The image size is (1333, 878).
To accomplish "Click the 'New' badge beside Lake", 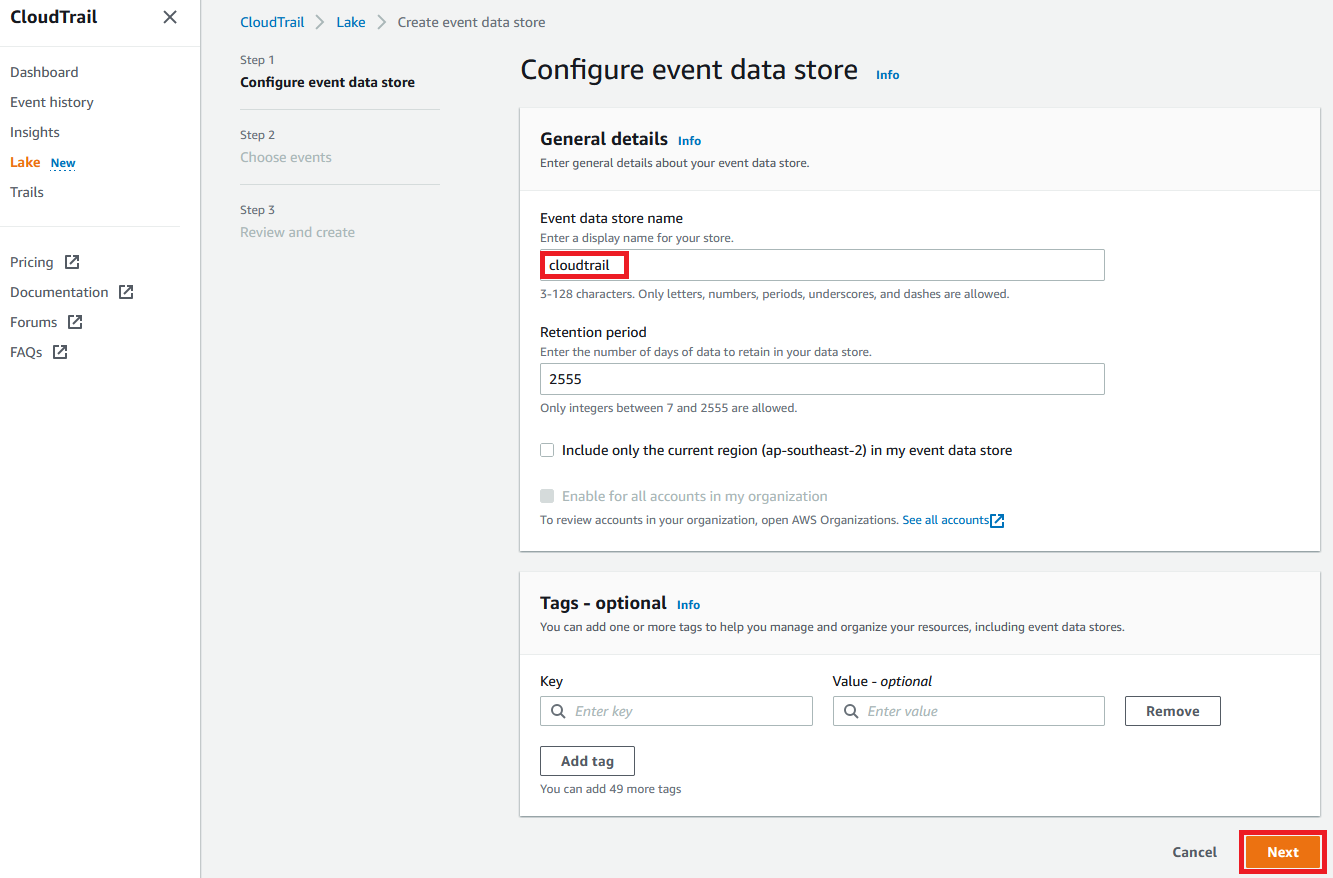I will point(63,163).
